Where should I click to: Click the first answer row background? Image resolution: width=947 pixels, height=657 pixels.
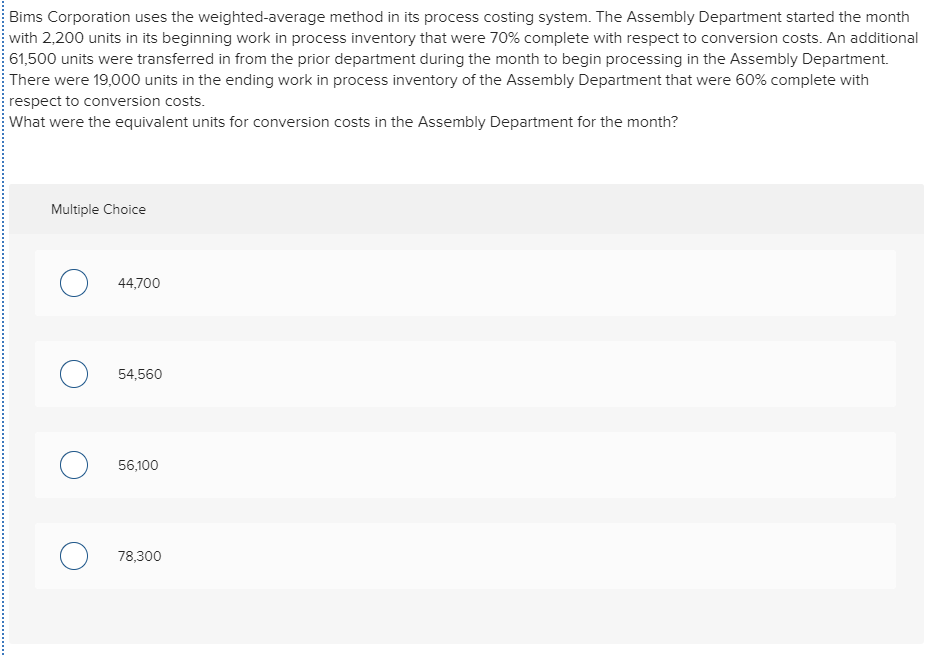coord(465,283)
